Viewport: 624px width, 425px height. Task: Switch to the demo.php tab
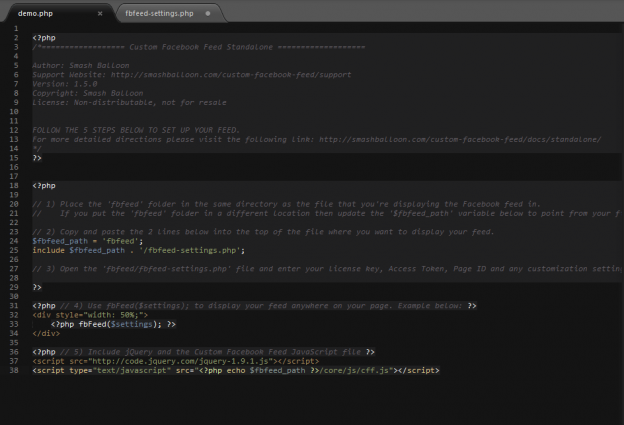[38, 14]
